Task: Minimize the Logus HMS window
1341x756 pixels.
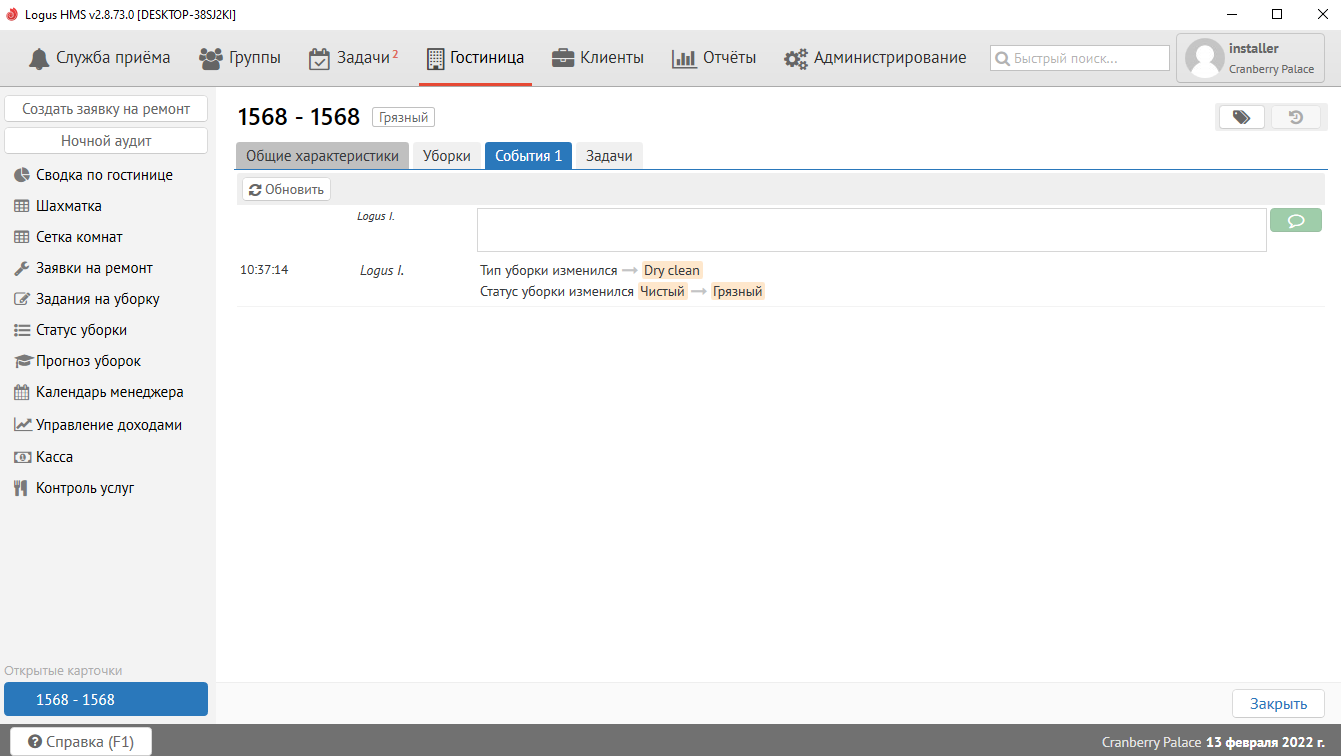Action: pos(1231,15)
